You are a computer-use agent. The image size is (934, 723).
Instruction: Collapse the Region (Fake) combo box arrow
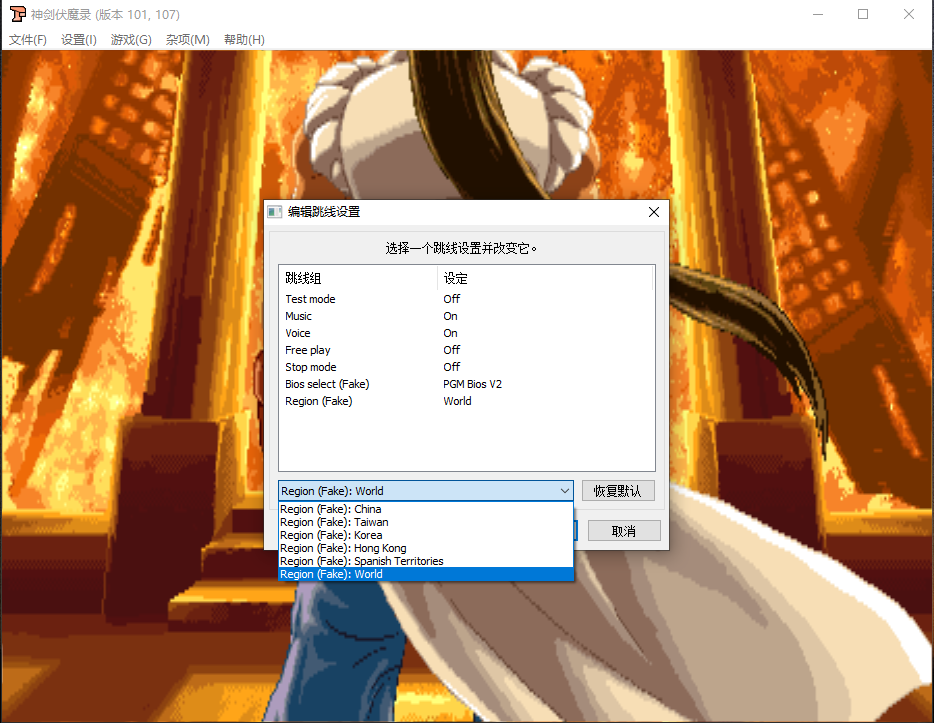coord(565,491)
